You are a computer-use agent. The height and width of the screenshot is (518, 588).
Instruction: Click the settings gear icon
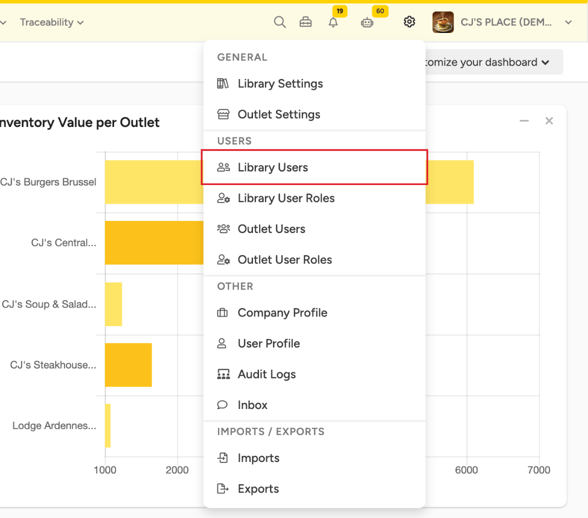click(409, 22)
